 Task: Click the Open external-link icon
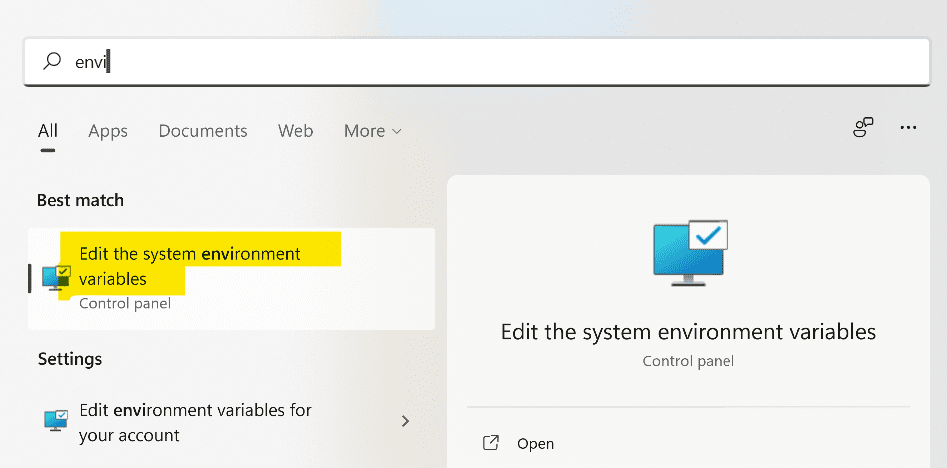(491, 443)
